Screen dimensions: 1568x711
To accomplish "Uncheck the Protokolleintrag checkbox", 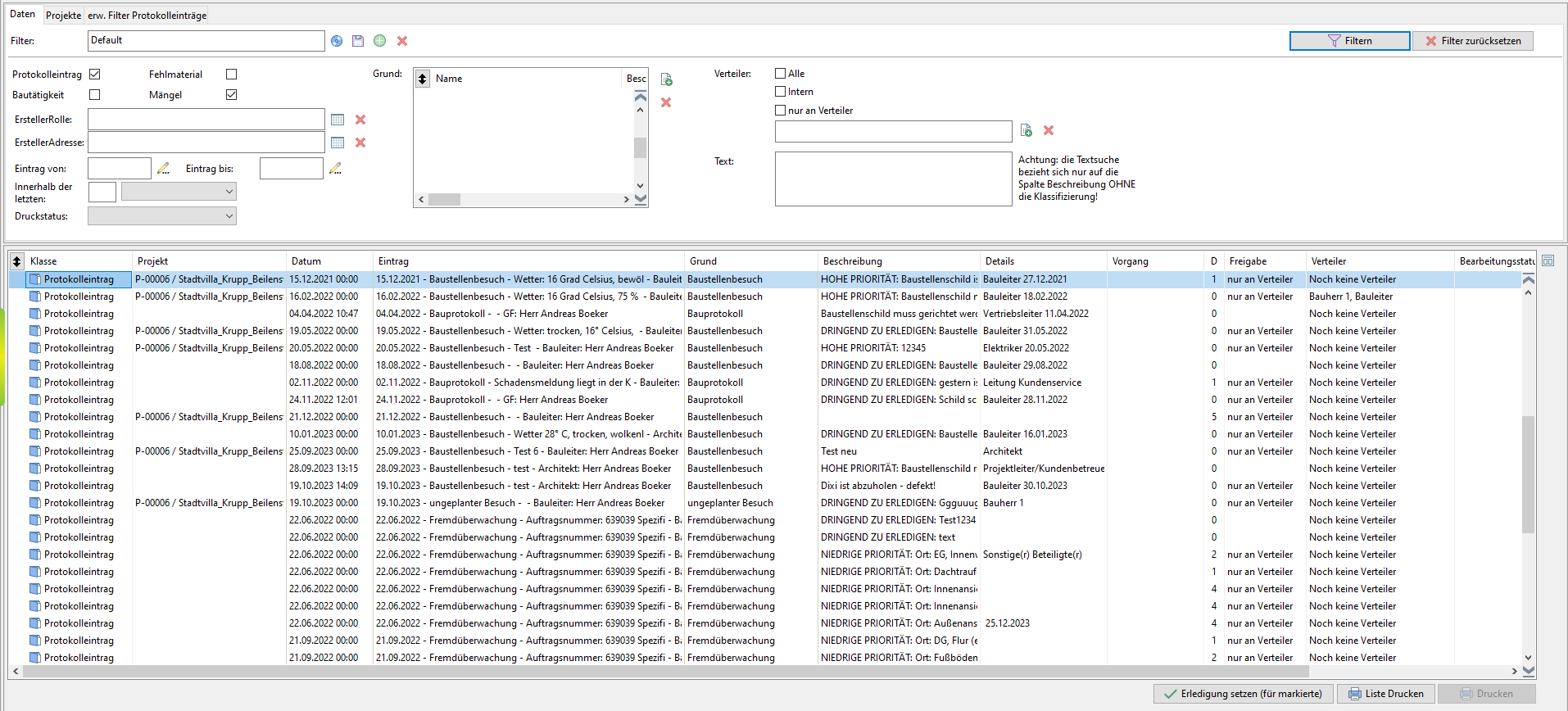I will click(x=95, y=75).
